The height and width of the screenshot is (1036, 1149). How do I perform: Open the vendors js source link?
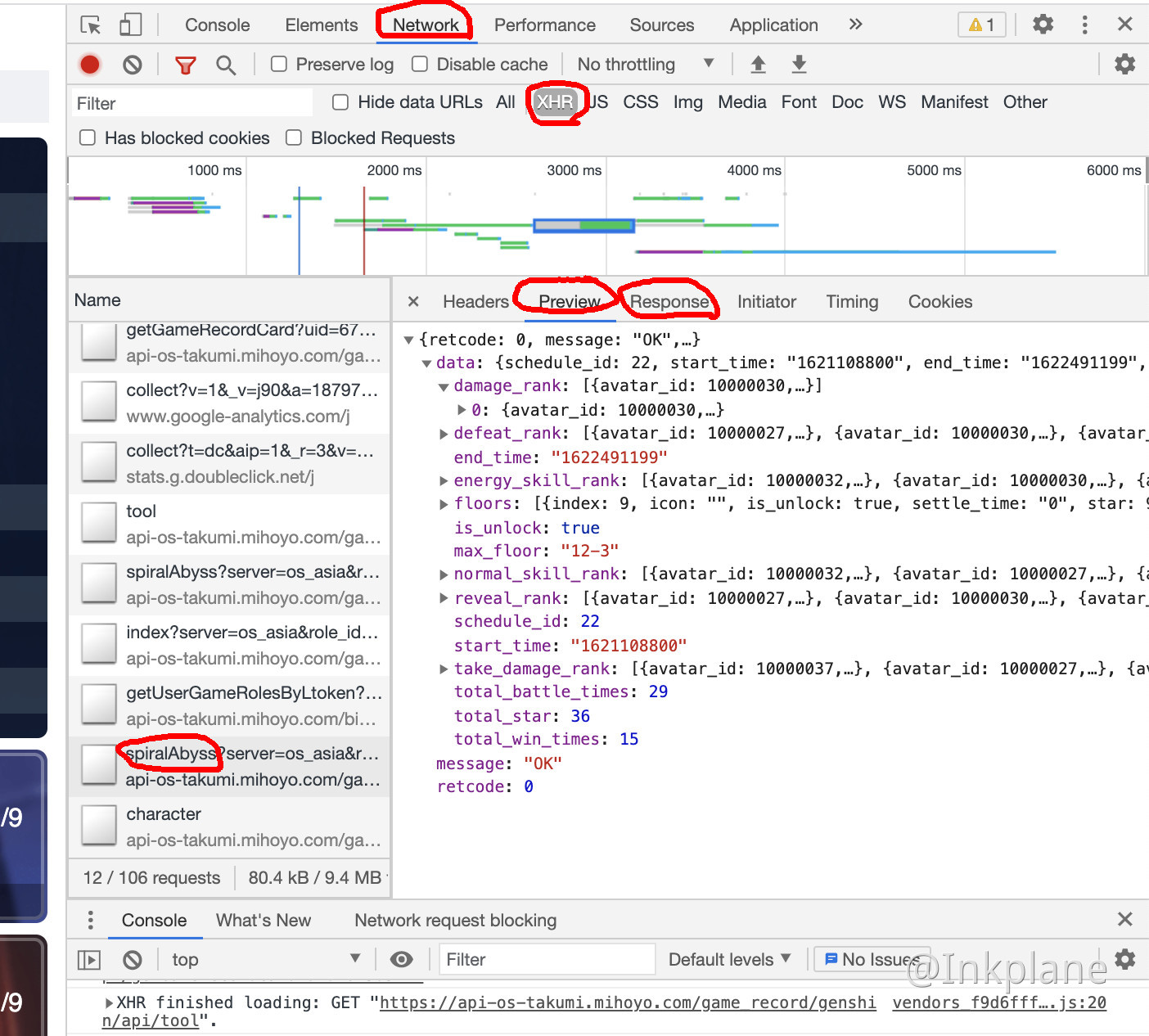(x=998, y=1002)
